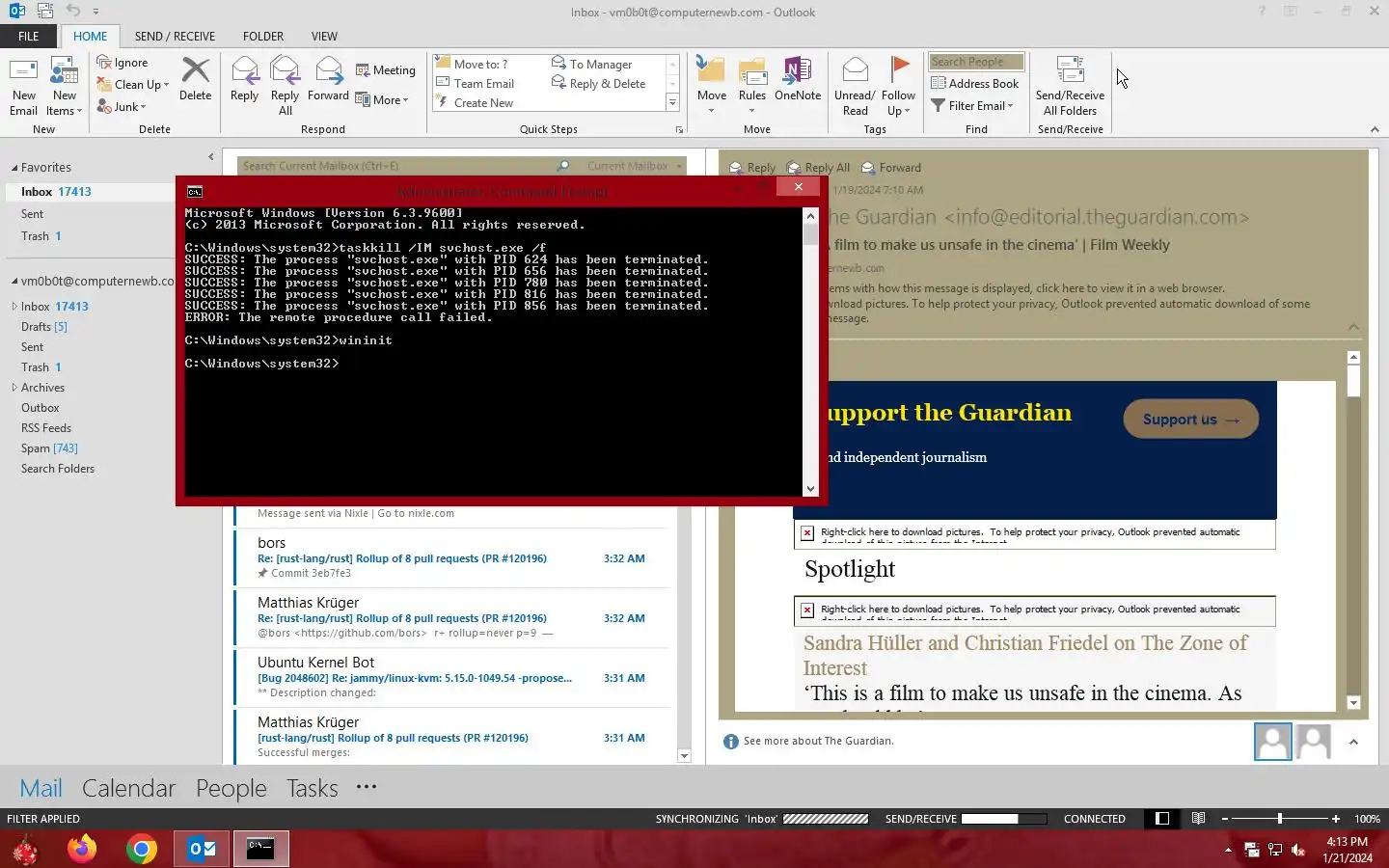This screenshot has height=868, width=1389.
Task: Click the info icon beside See more about
Action: (x=730, y=742)
